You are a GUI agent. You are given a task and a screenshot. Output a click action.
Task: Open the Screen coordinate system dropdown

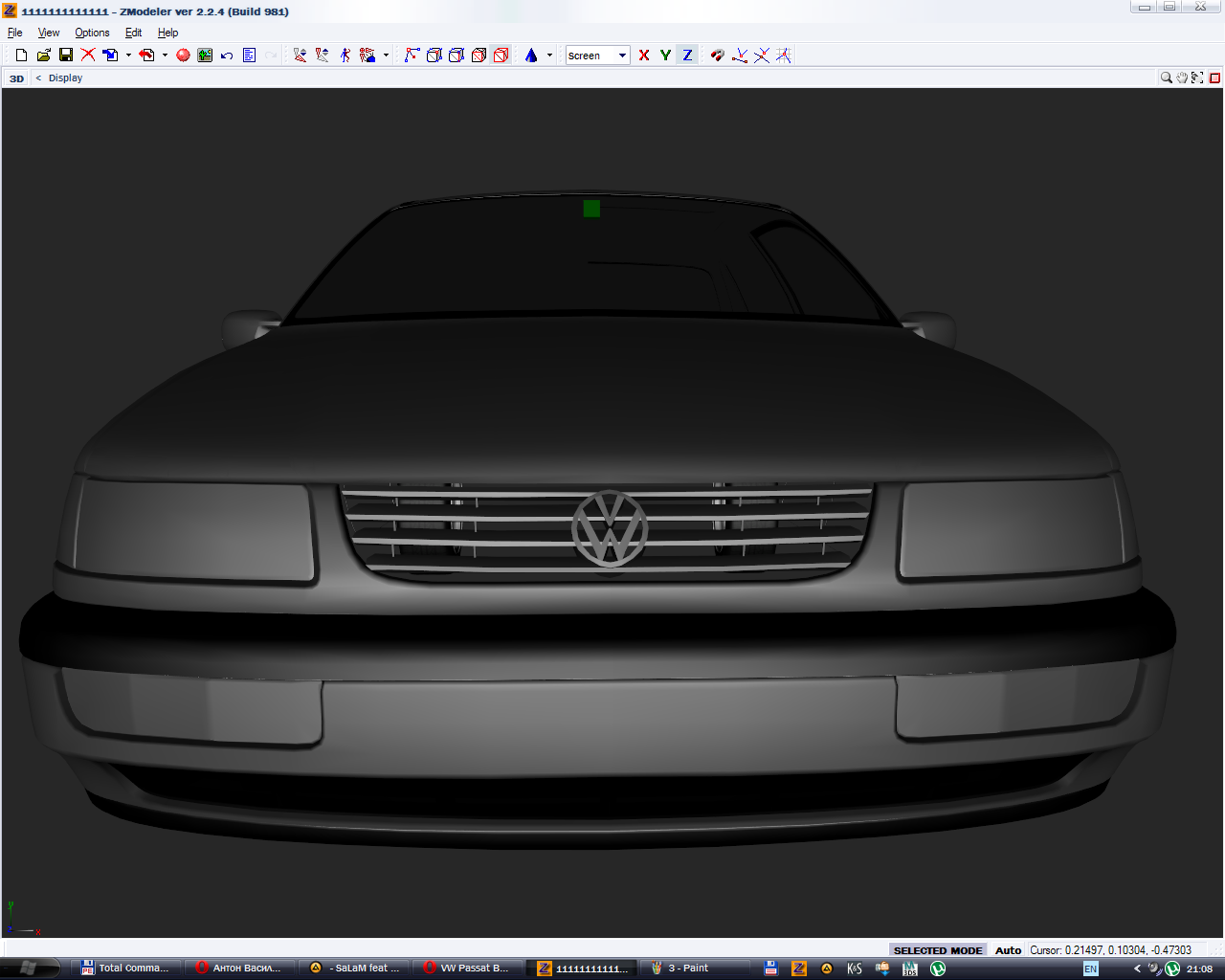(622, 56)
